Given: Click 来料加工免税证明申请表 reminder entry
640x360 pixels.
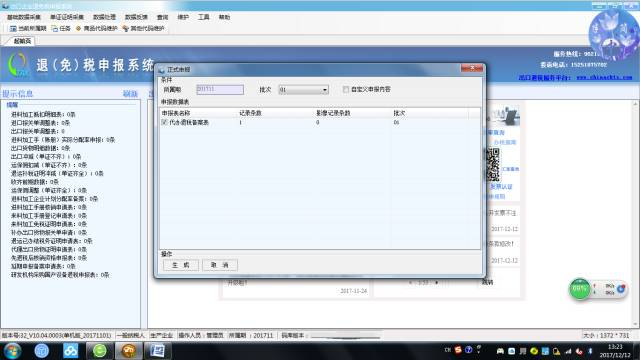Looking at the screenshot, I should (x=49, y=224).
